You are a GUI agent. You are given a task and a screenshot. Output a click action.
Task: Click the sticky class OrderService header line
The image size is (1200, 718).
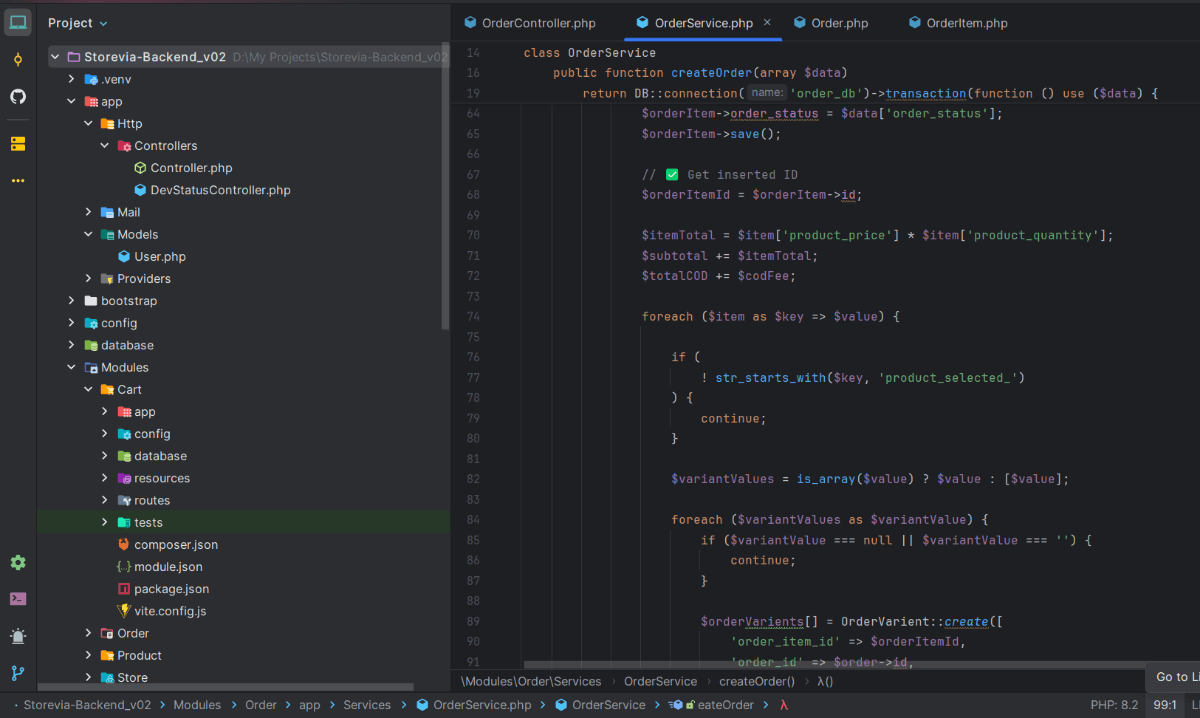[589, 52]
